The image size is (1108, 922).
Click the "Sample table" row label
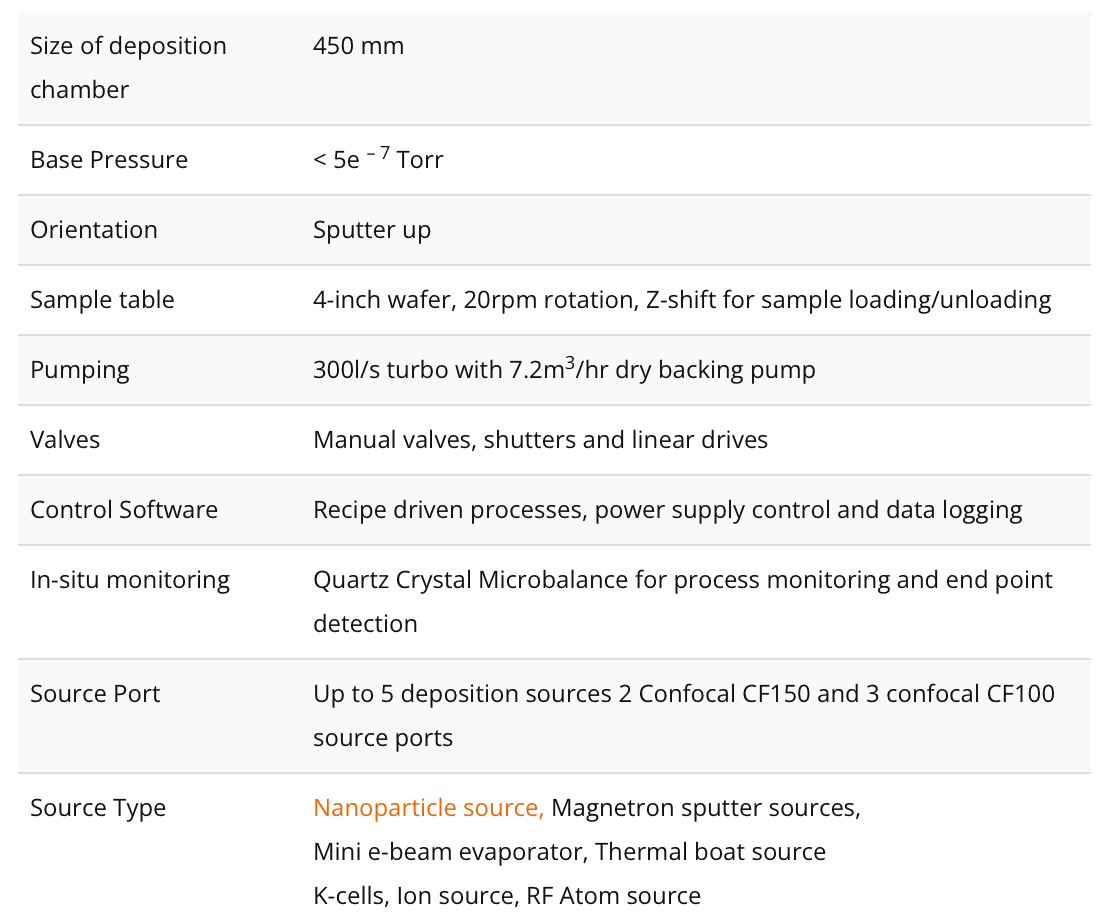(102, 300)
